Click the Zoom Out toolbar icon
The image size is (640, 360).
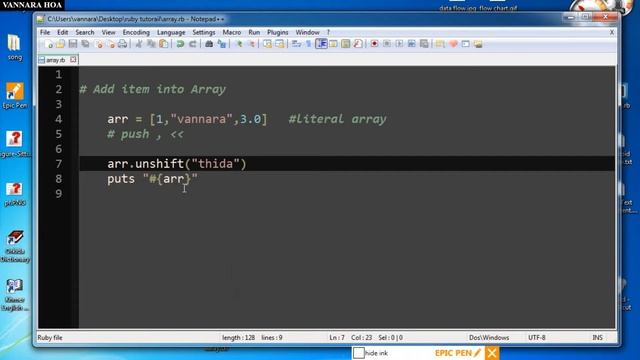click(251, 44)
